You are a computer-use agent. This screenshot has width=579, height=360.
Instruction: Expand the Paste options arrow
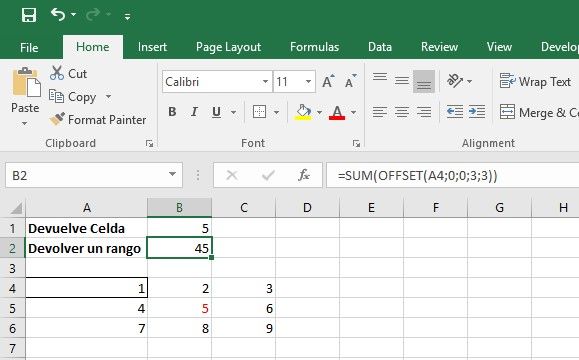(25, 123)
